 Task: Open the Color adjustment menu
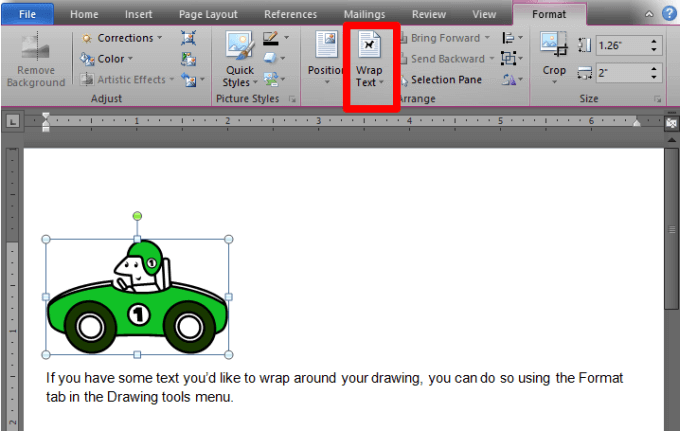coord(107,59)
